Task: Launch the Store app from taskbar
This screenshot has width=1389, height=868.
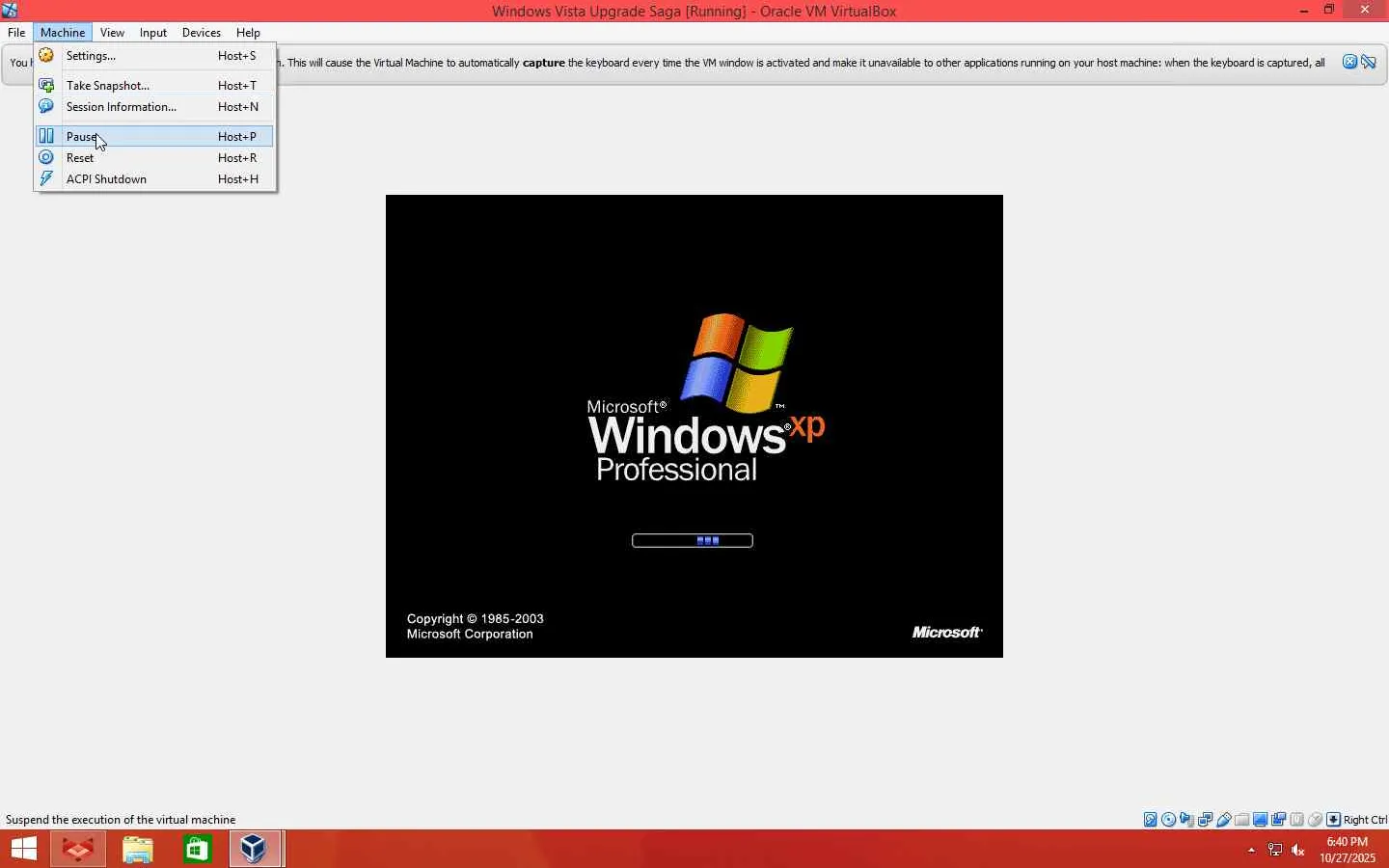Action: tap(198, 849)
